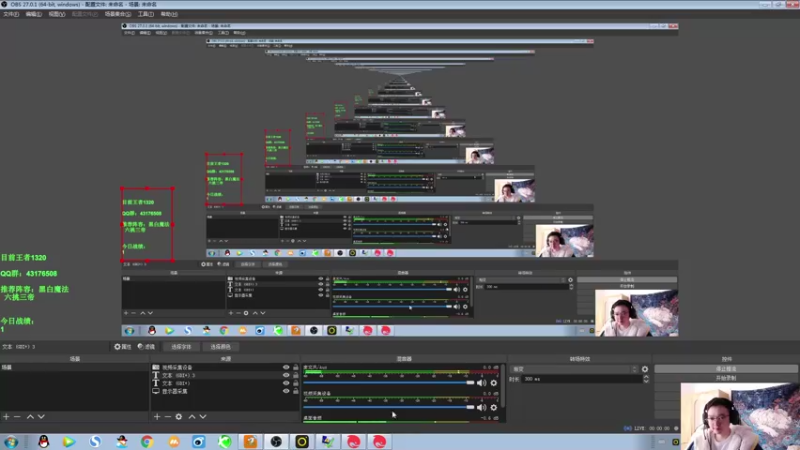Adjust second mixer channel volume slider
The image size is (800, 450).
[389, 407]
